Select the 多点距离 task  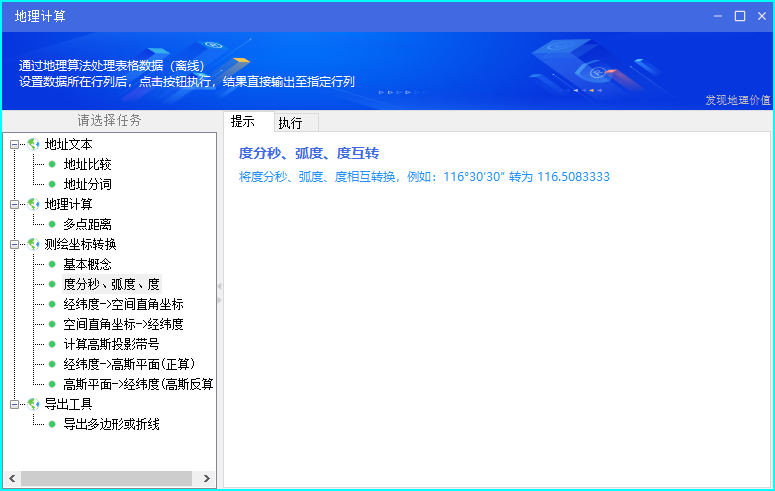coord(87,224)
